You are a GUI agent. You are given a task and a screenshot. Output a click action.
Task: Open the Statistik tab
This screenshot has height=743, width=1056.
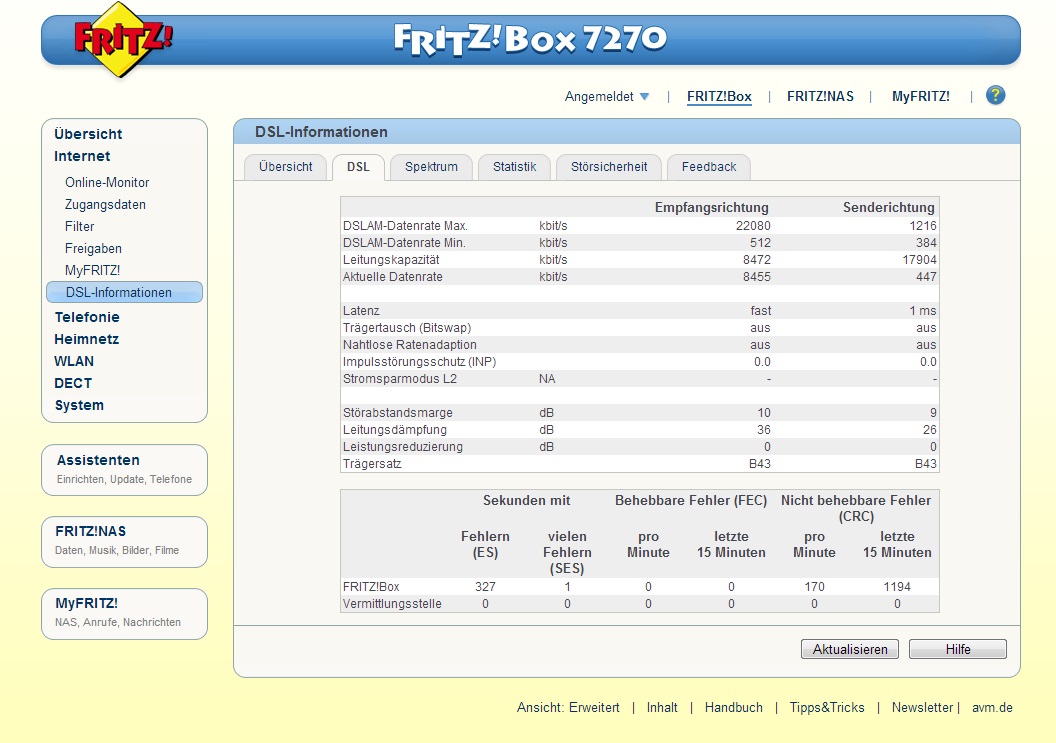pos(515,167)
